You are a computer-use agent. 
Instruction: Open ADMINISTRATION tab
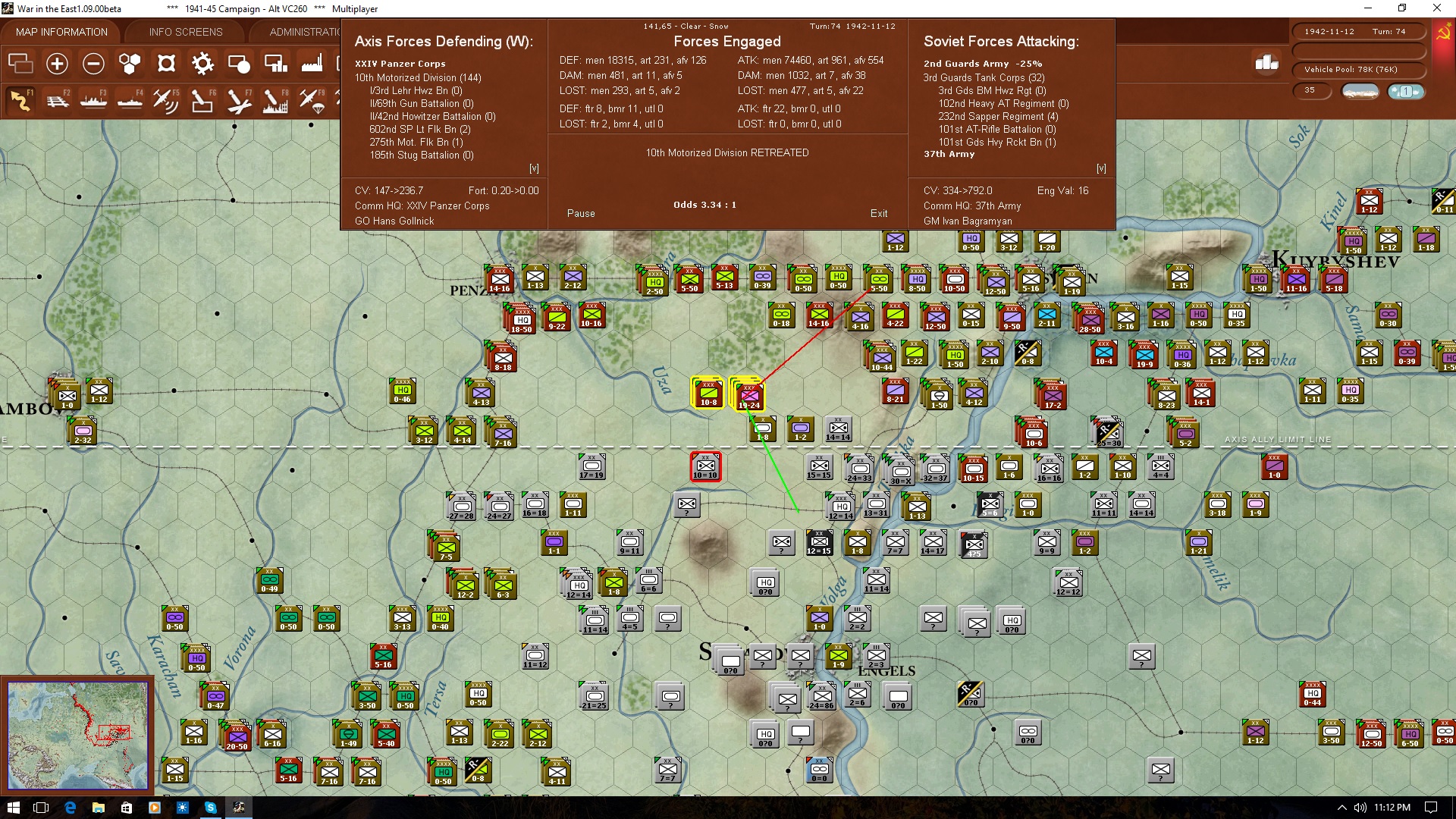pyautogui.click(x=305, y=32)
